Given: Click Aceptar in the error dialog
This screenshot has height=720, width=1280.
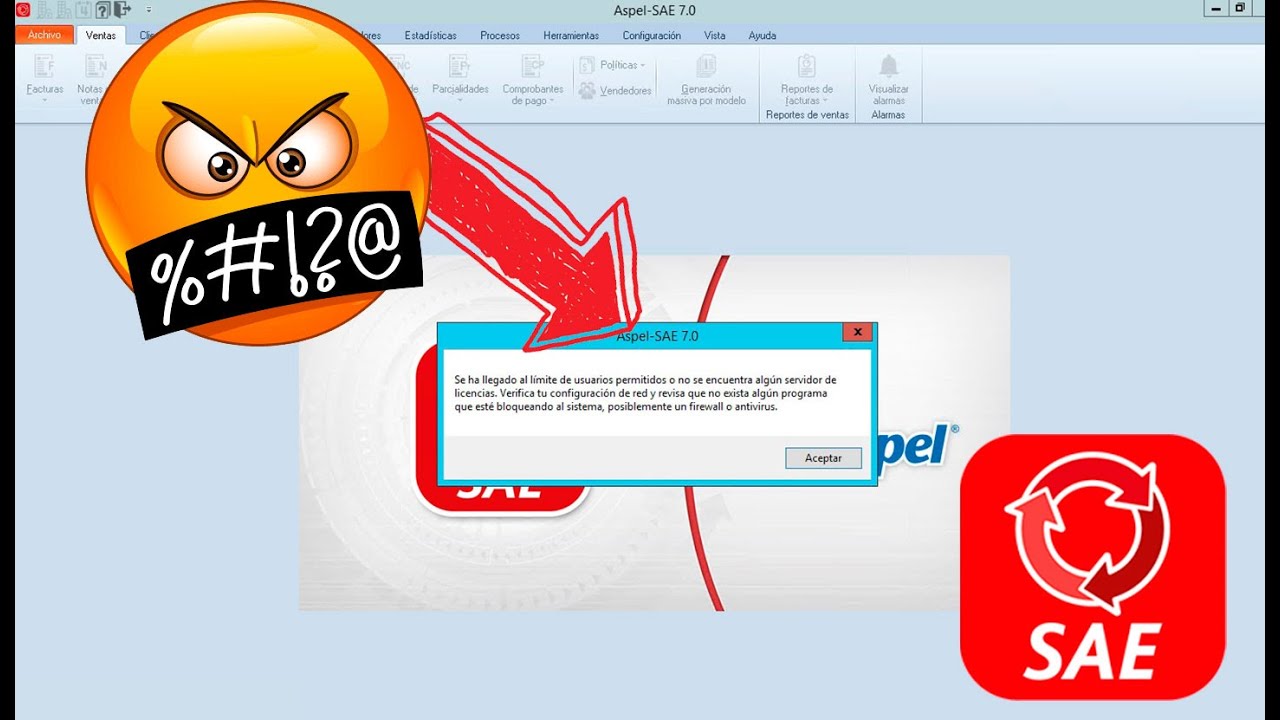Looking at the screenshot, I should [x=823, y=458].
